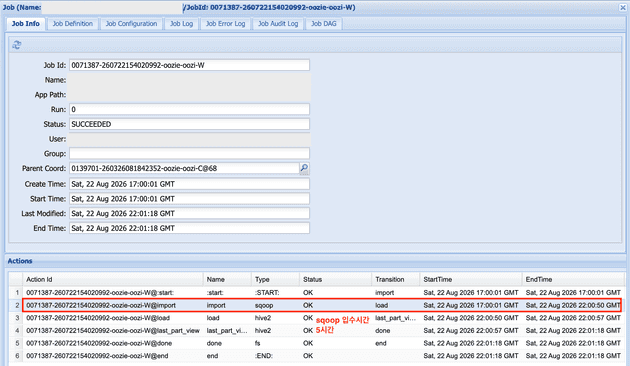Click the 'load' transition cell in import row
Viewport: 630px width, 366px height.
pyautogui.click(x=381, y=305)
